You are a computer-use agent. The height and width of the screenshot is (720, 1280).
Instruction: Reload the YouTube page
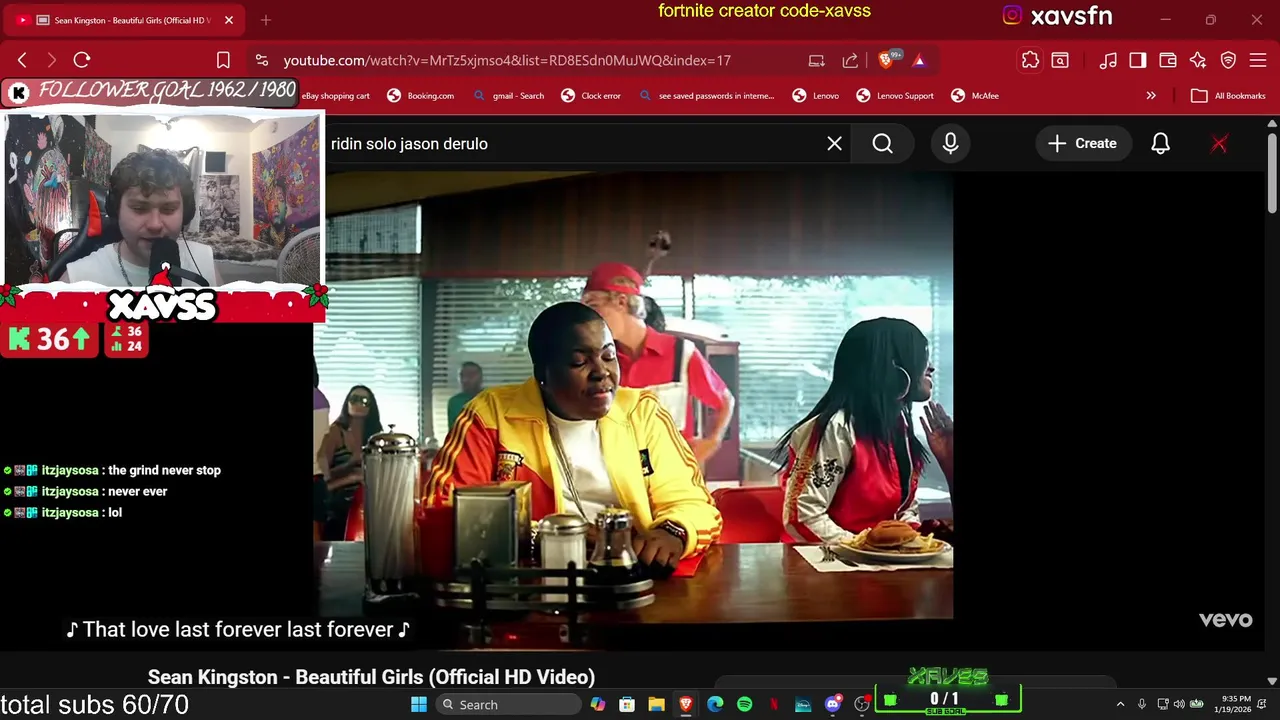pos(82,60)
